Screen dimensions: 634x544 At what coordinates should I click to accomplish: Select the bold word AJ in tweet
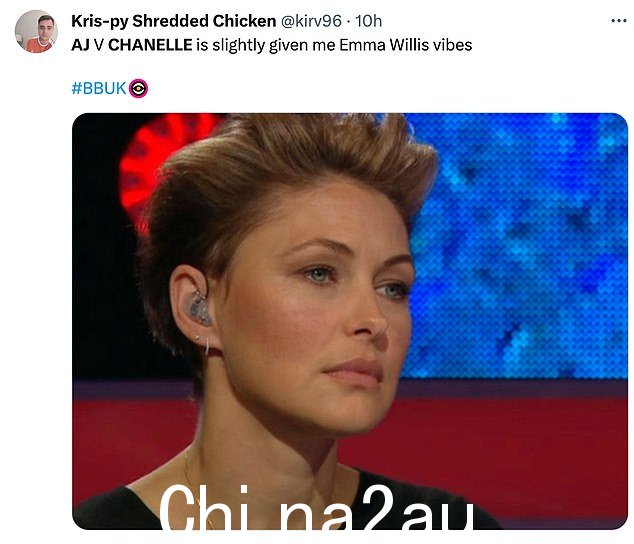click(x=80, y=45)
